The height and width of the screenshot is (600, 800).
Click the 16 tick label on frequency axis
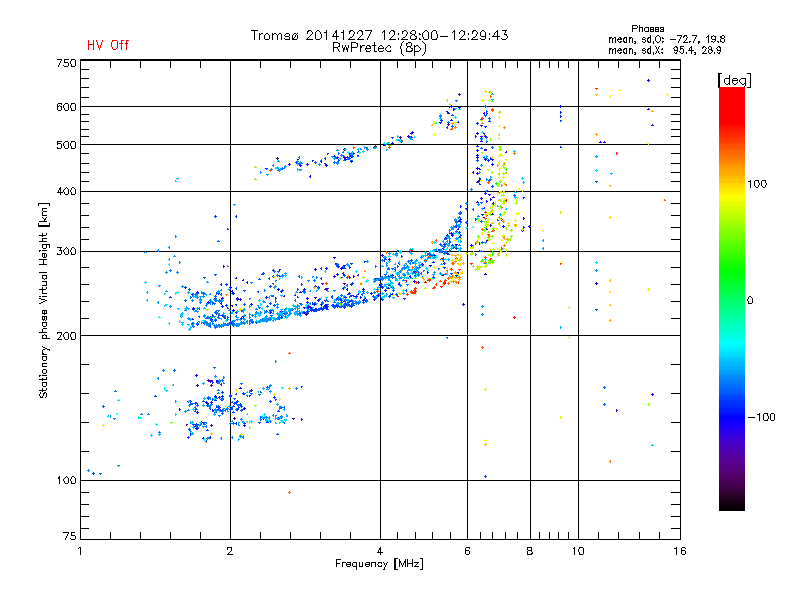pos(680,551)
